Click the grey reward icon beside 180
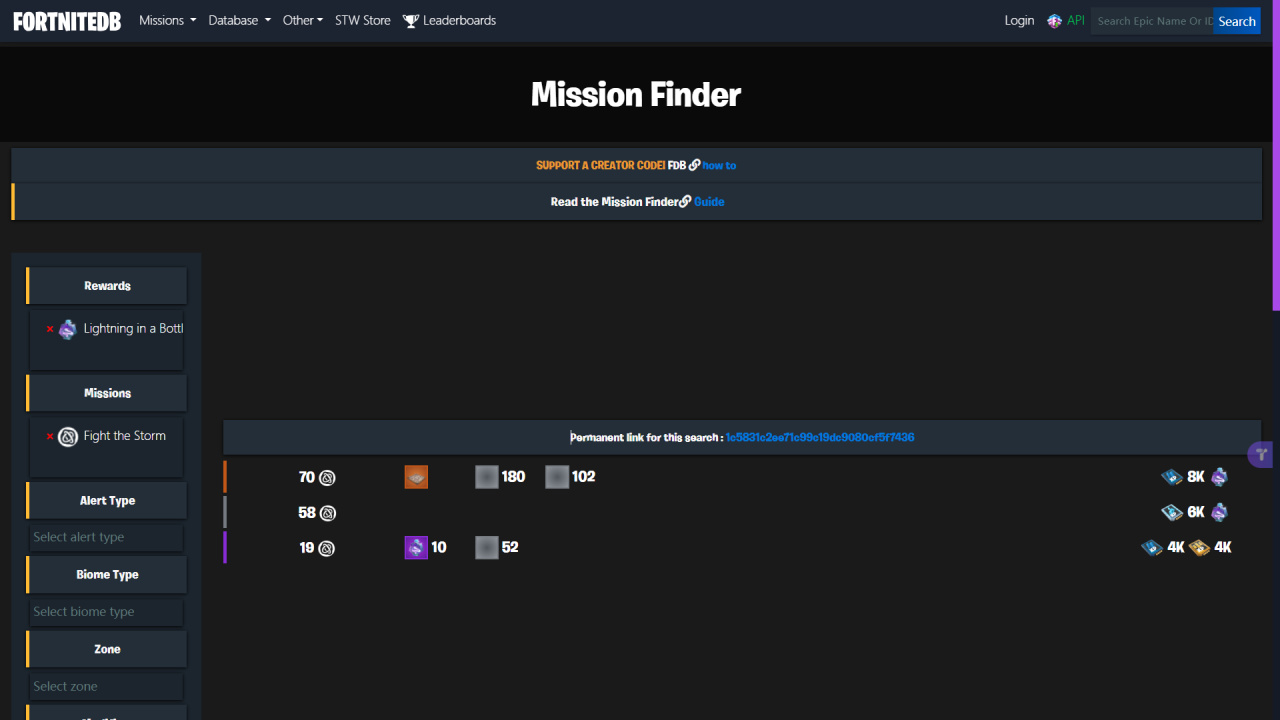Screen dimensions: 1280x720 pos(487,477)
